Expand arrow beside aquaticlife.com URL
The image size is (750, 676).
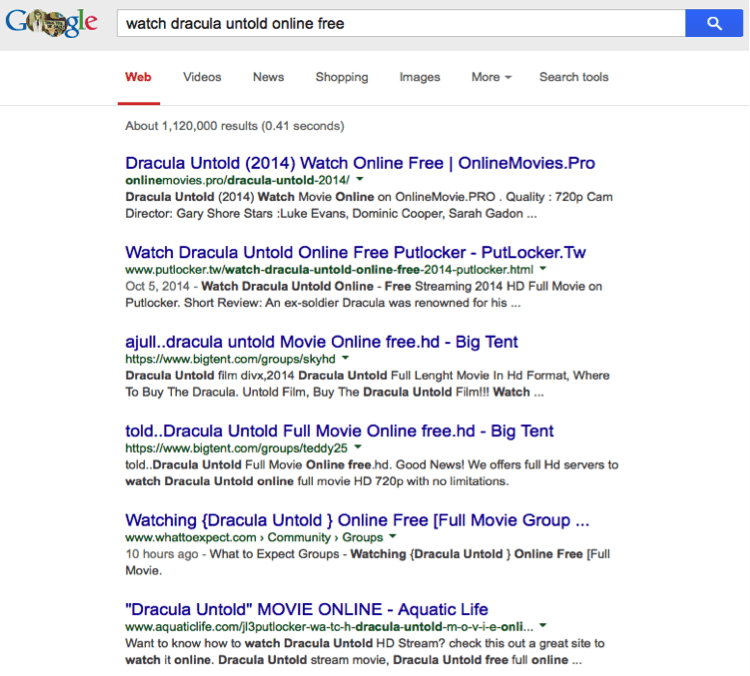(x=543, y=626)
